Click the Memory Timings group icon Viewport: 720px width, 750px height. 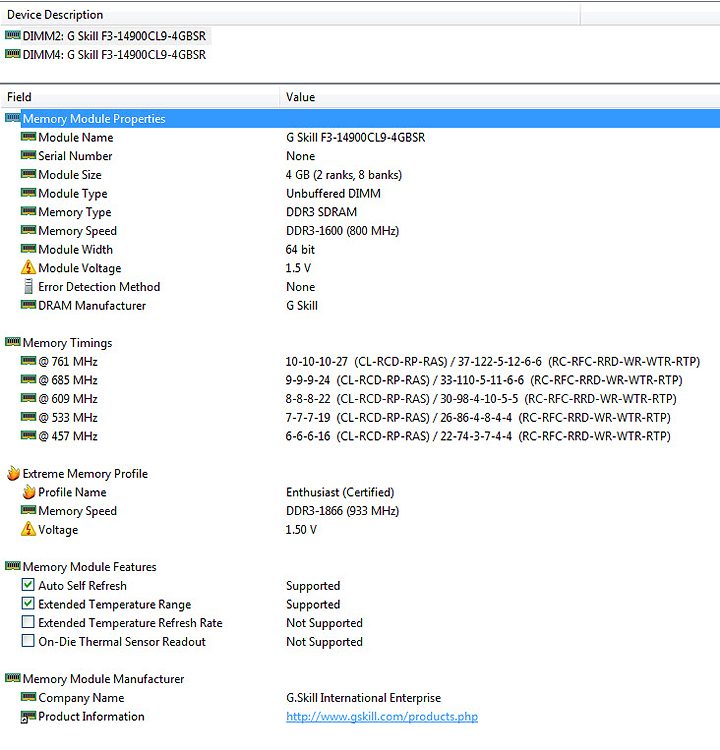[x=13, y=342]
